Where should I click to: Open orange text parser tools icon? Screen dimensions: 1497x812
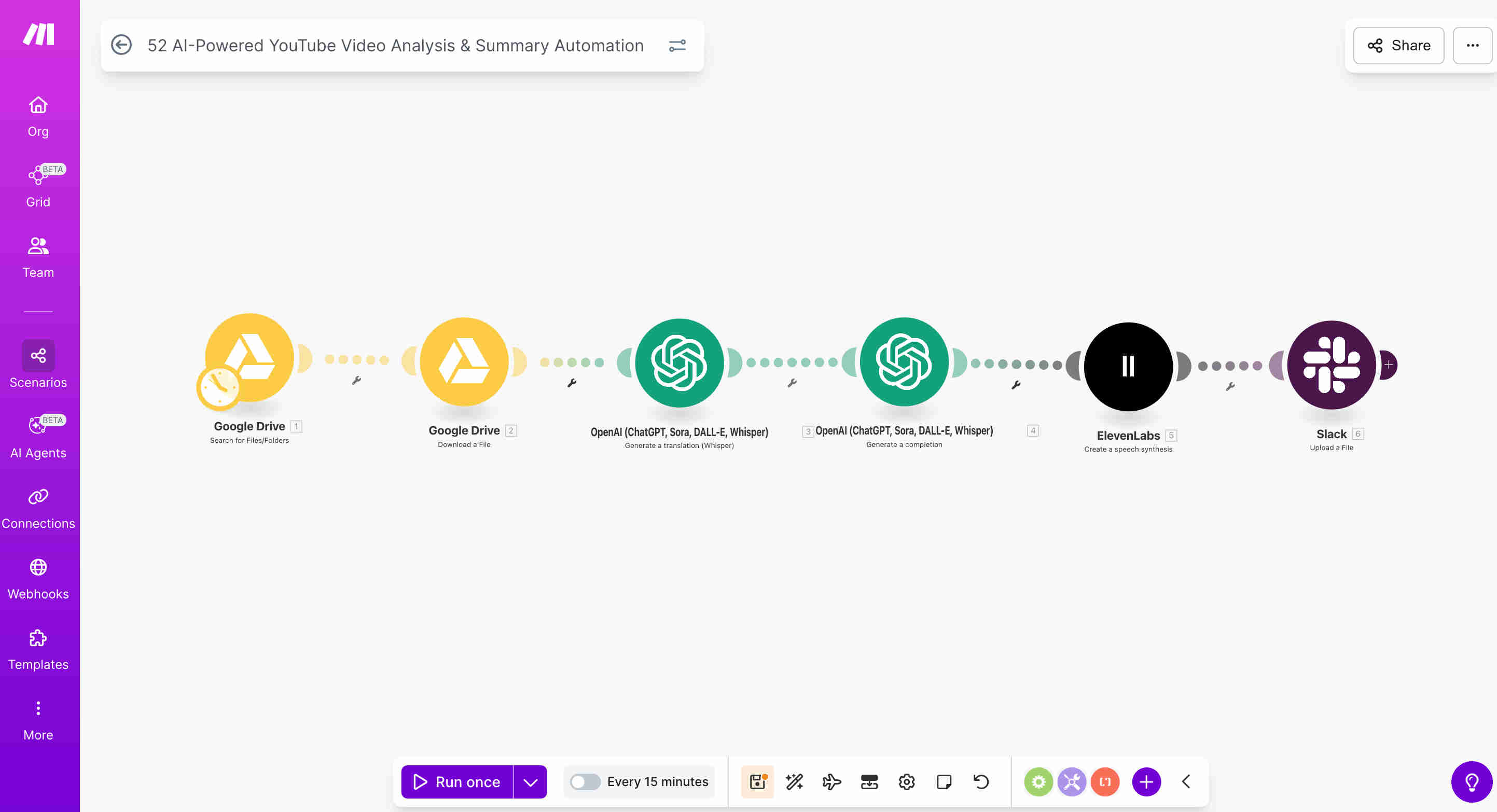pos(1105,782)
